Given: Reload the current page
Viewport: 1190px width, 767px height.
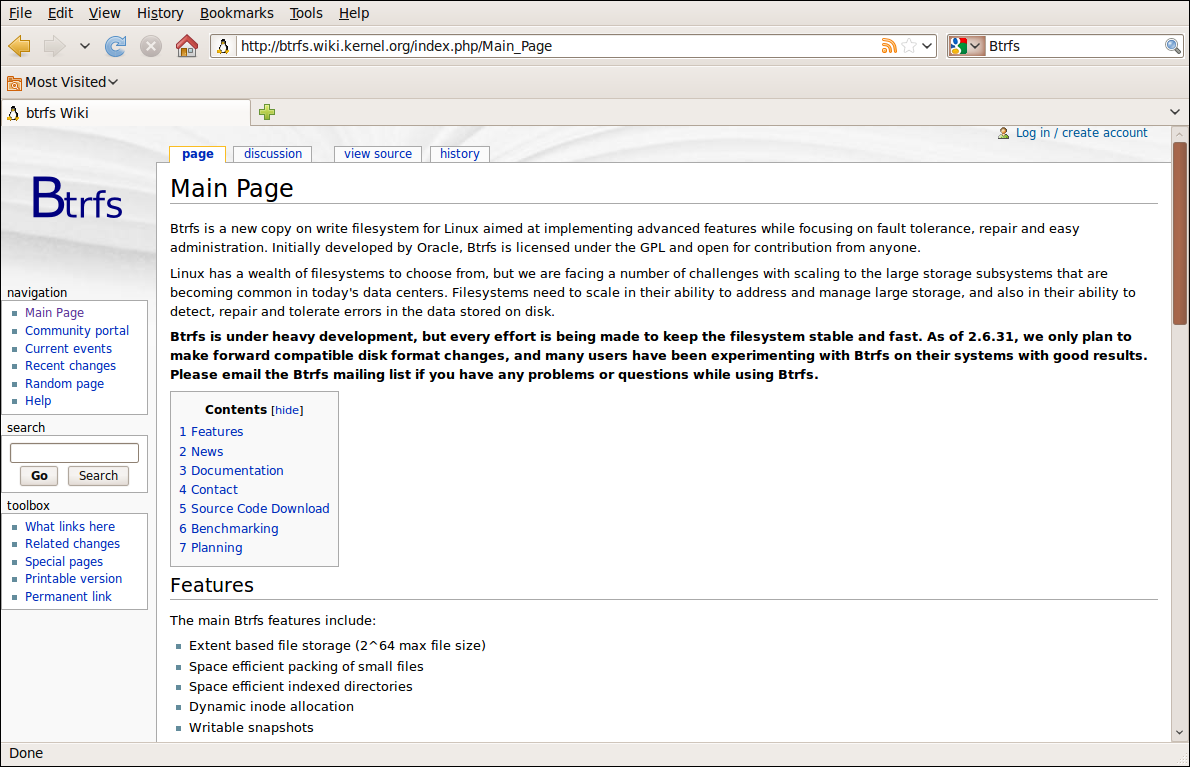Looking at the screenshot, I should point(115,46).
